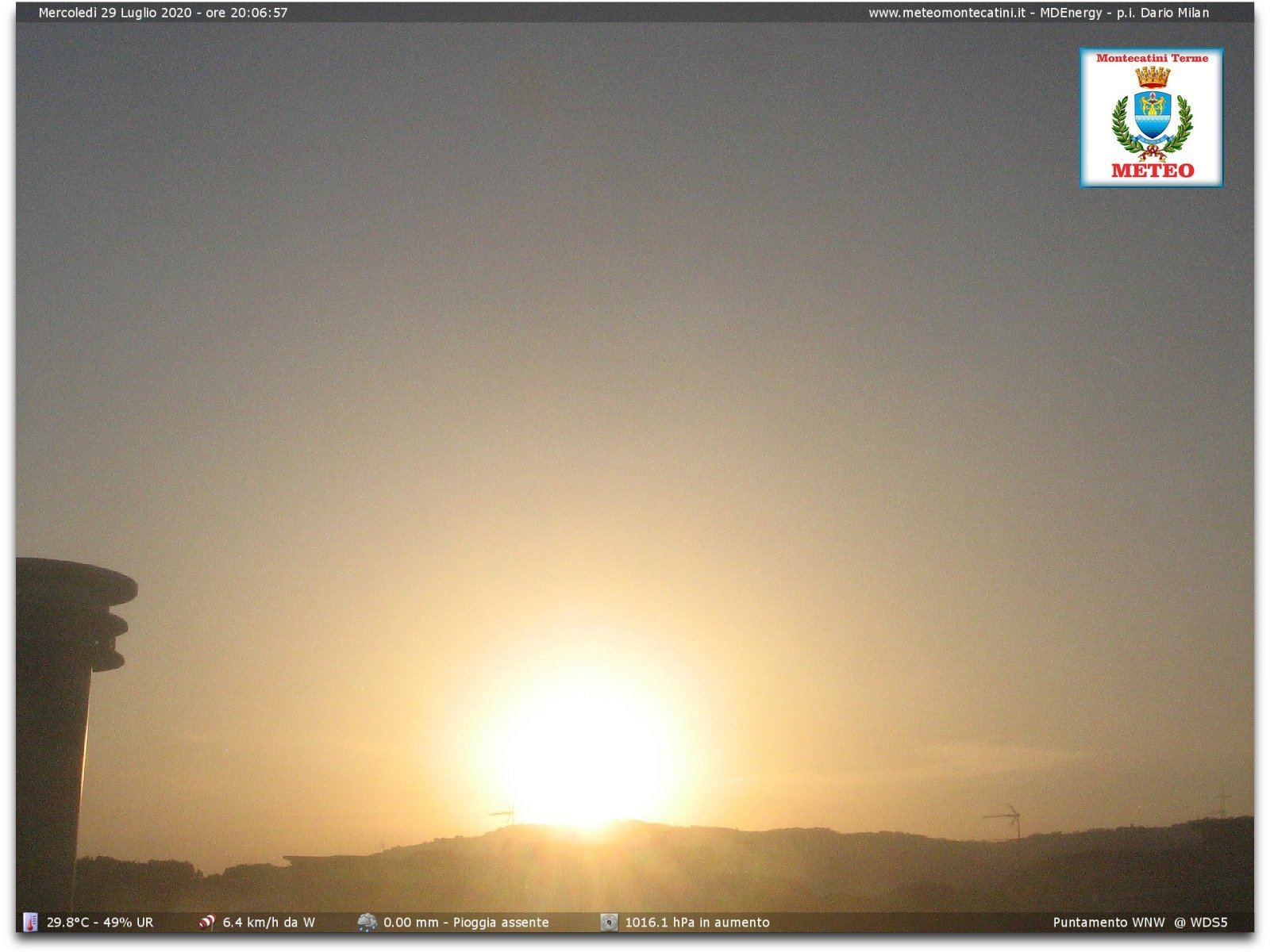Select the temperature reading '29.8°C - 49% UR'

100,923
